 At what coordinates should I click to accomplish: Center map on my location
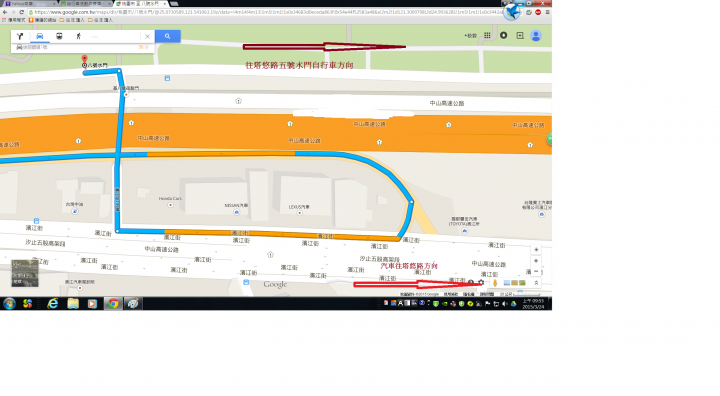[536, 250]
